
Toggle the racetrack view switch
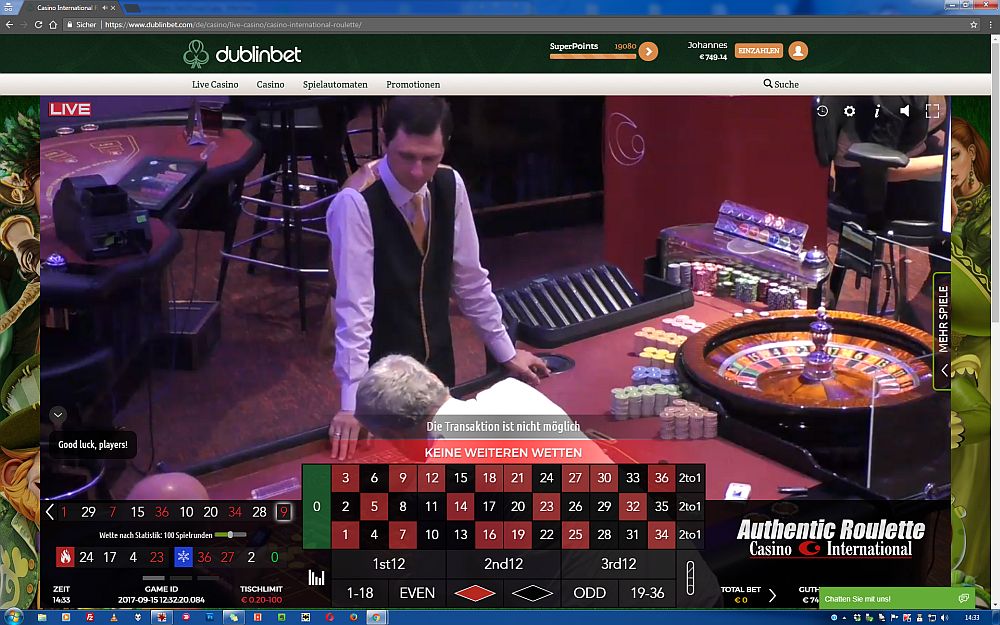(x=688, y=578)
